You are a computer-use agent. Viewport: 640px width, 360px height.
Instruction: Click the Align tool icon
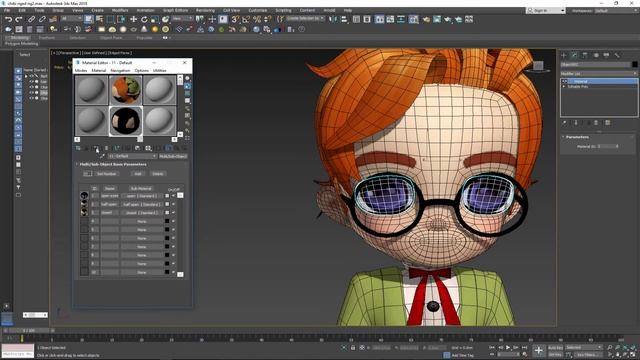(344, 19)
